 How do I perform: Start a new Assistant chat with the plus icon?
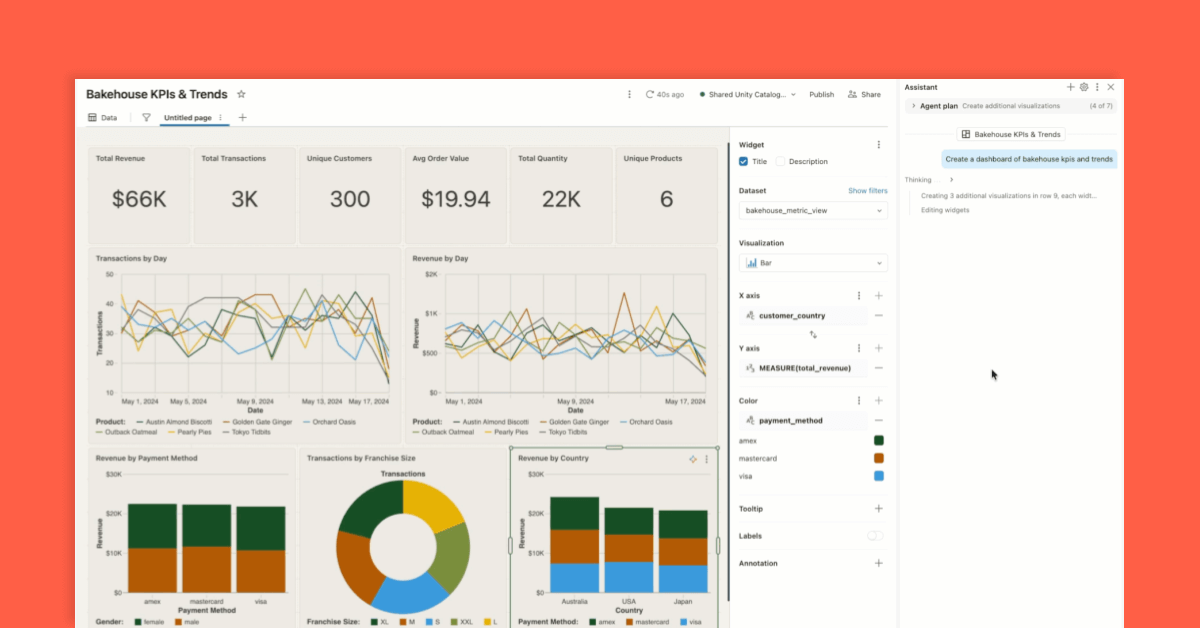tap(1070, 87)
